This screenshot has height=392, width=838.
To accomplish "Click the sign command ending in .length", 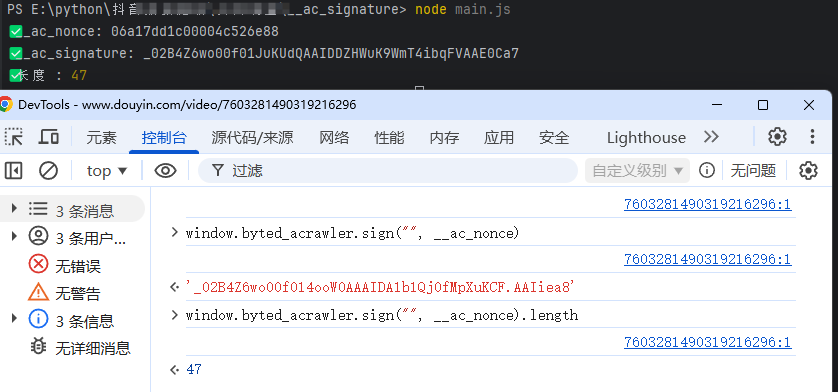I will [x=382, y=315].
